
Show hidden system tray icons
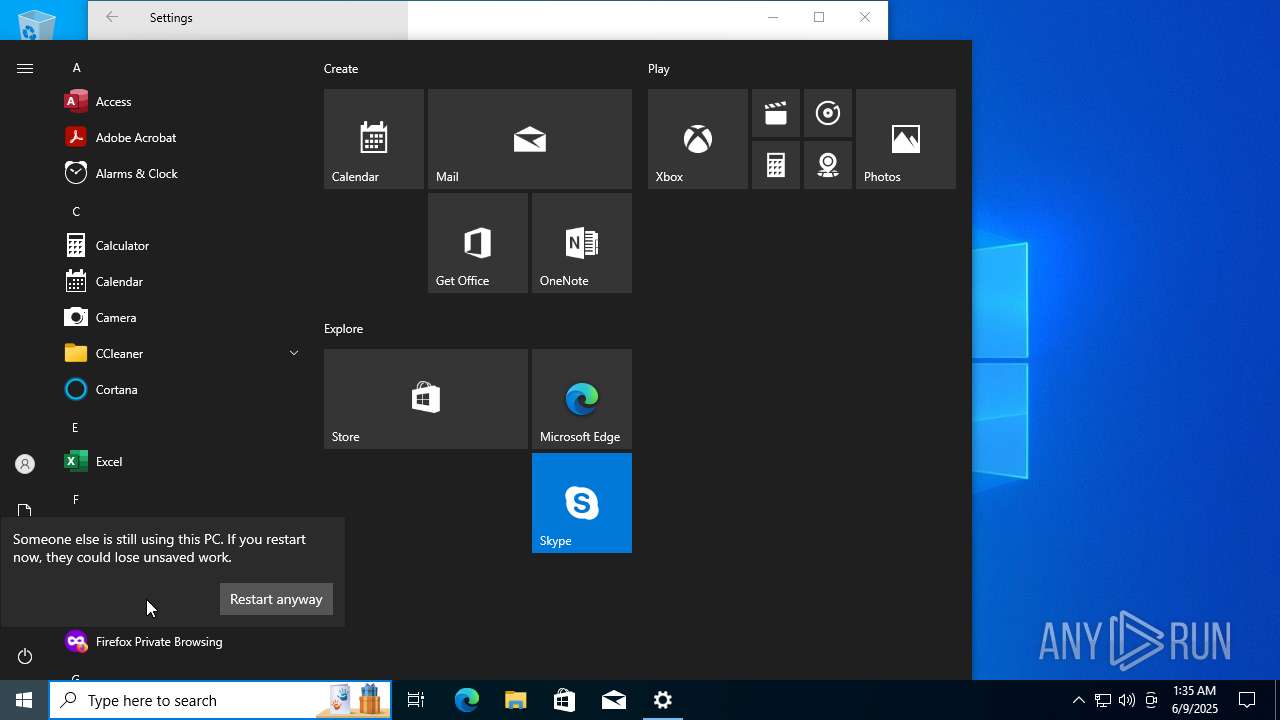point(1078,700)
